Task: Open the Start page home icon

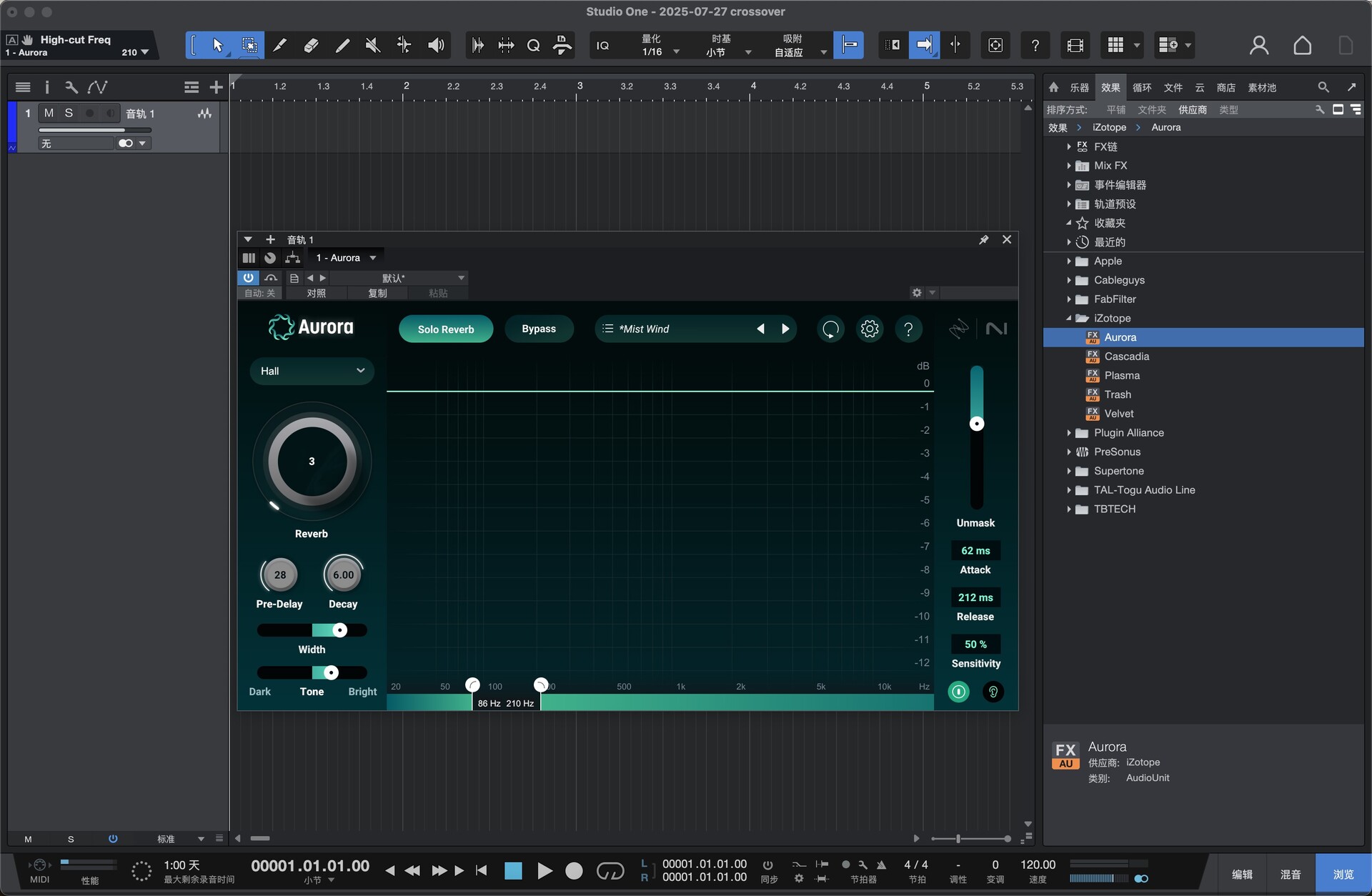Action: (1303, 46)
